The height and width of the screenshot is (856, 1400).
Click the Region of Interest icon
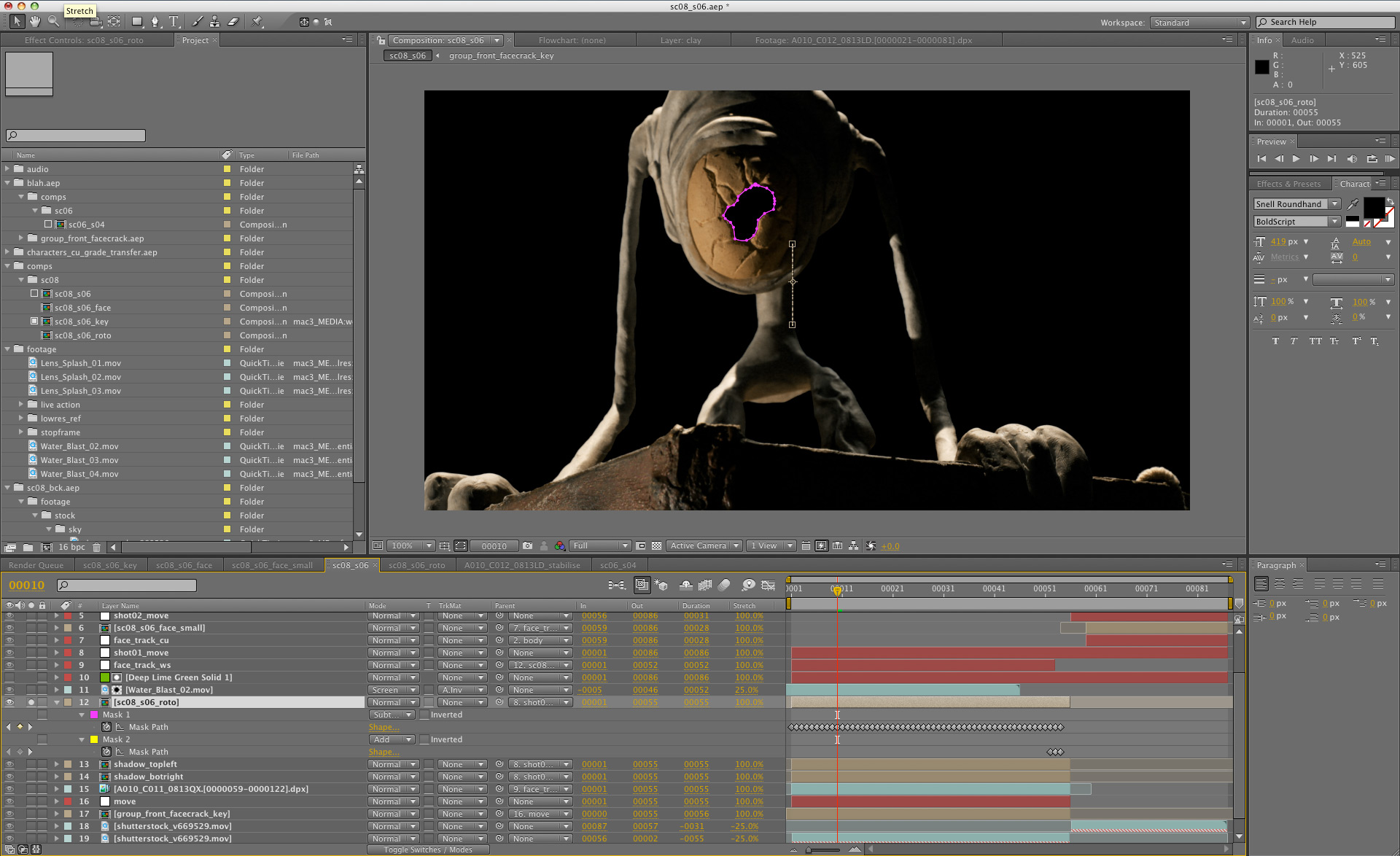[x=641, y=545]
